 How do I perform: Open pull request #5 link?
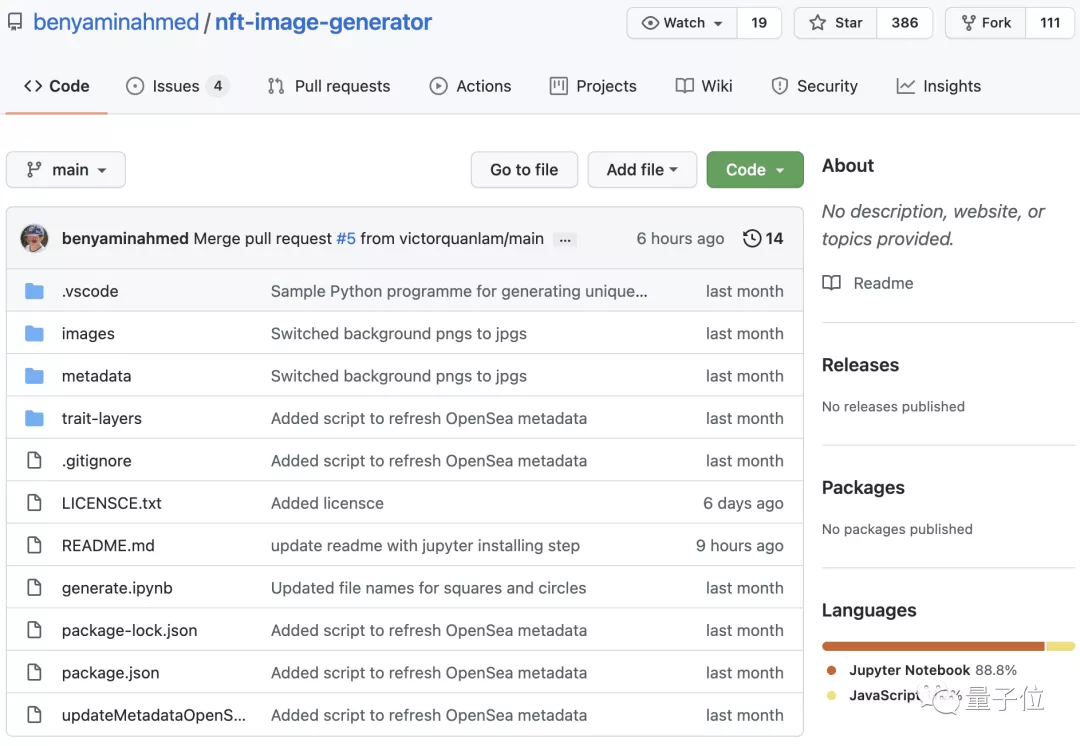tap(346, 238)
